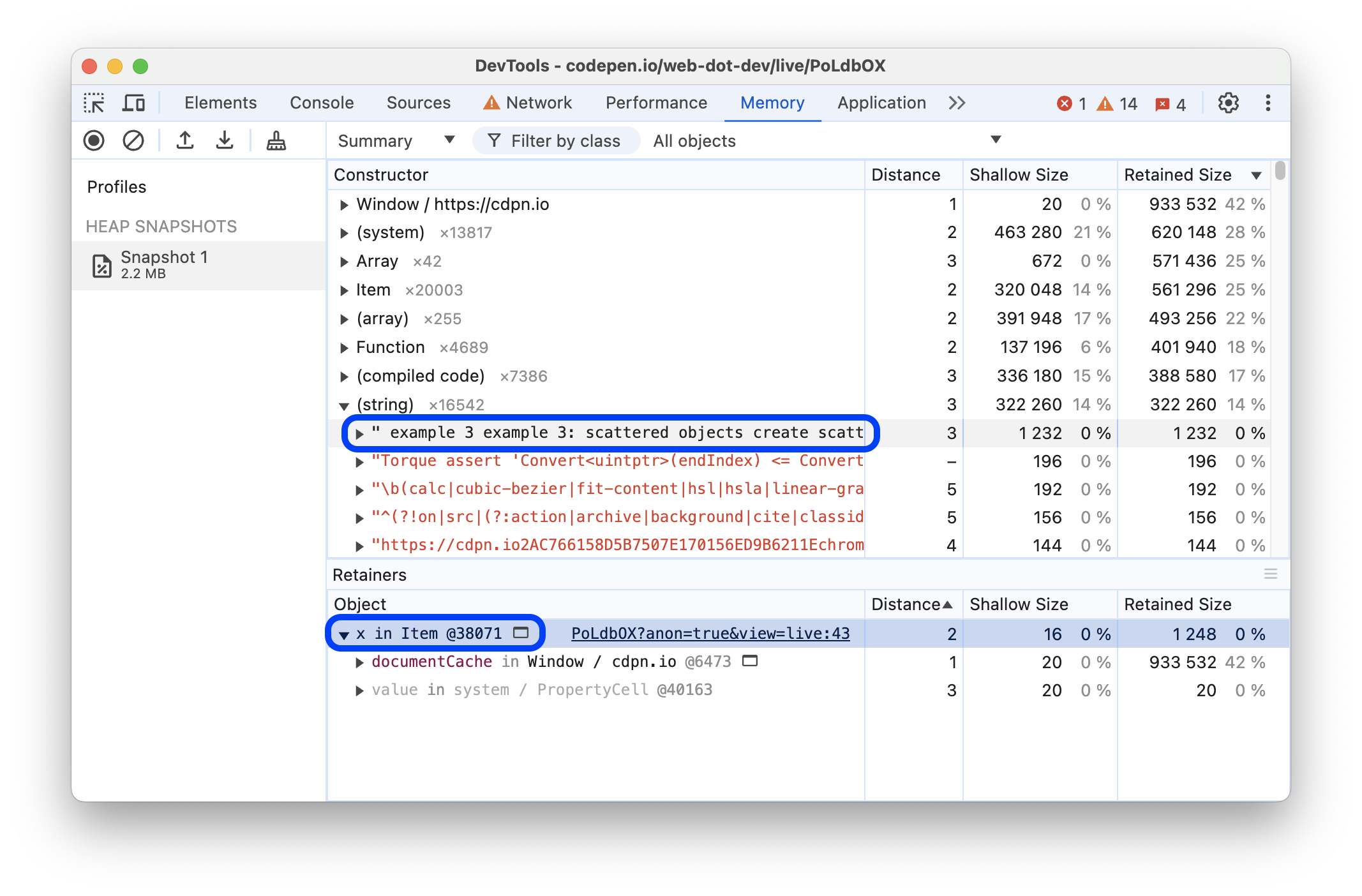Viewport: 1362px width, 896px height.
Task: Click the save heap snapshot icon
Action: tap(225, 139)
